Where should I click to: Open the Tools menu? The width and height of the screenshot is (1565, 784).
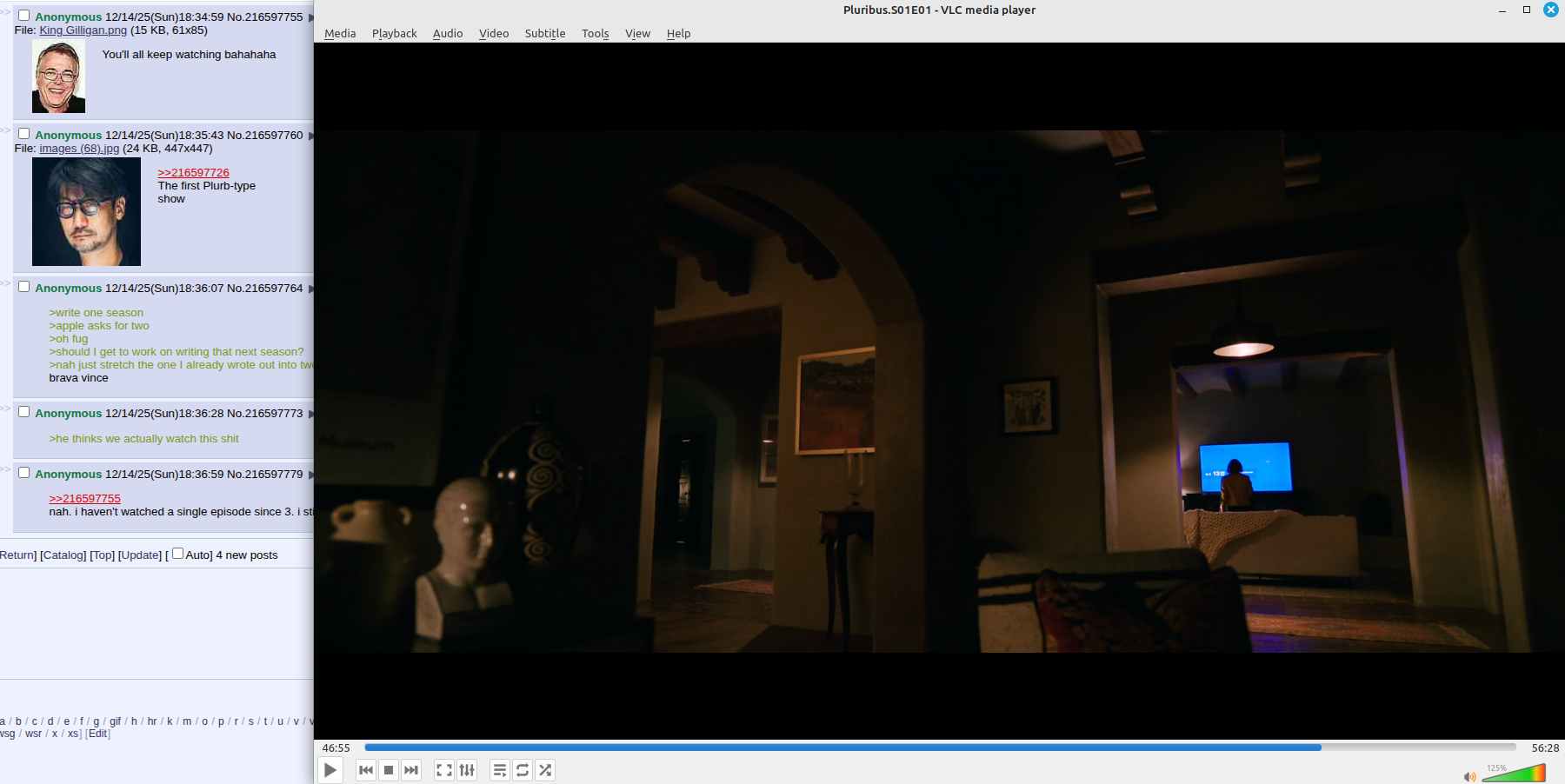(596, 34)
